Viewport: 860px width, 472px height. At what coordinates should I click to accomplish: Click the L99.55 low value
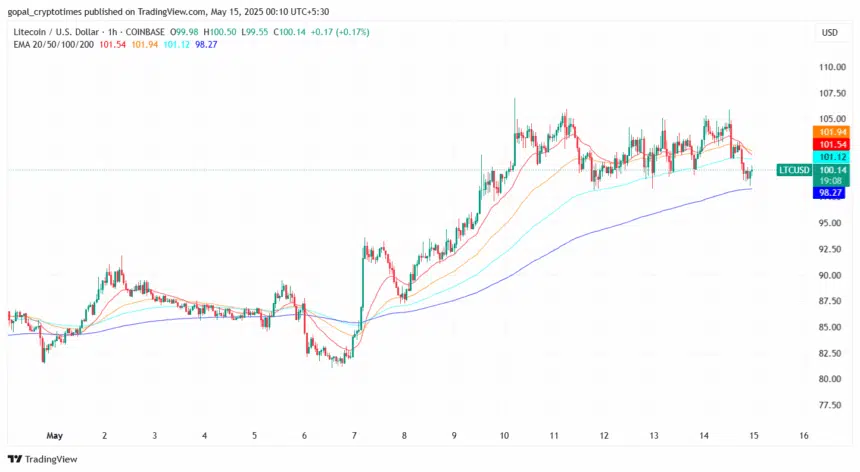[x=255, y=32]
